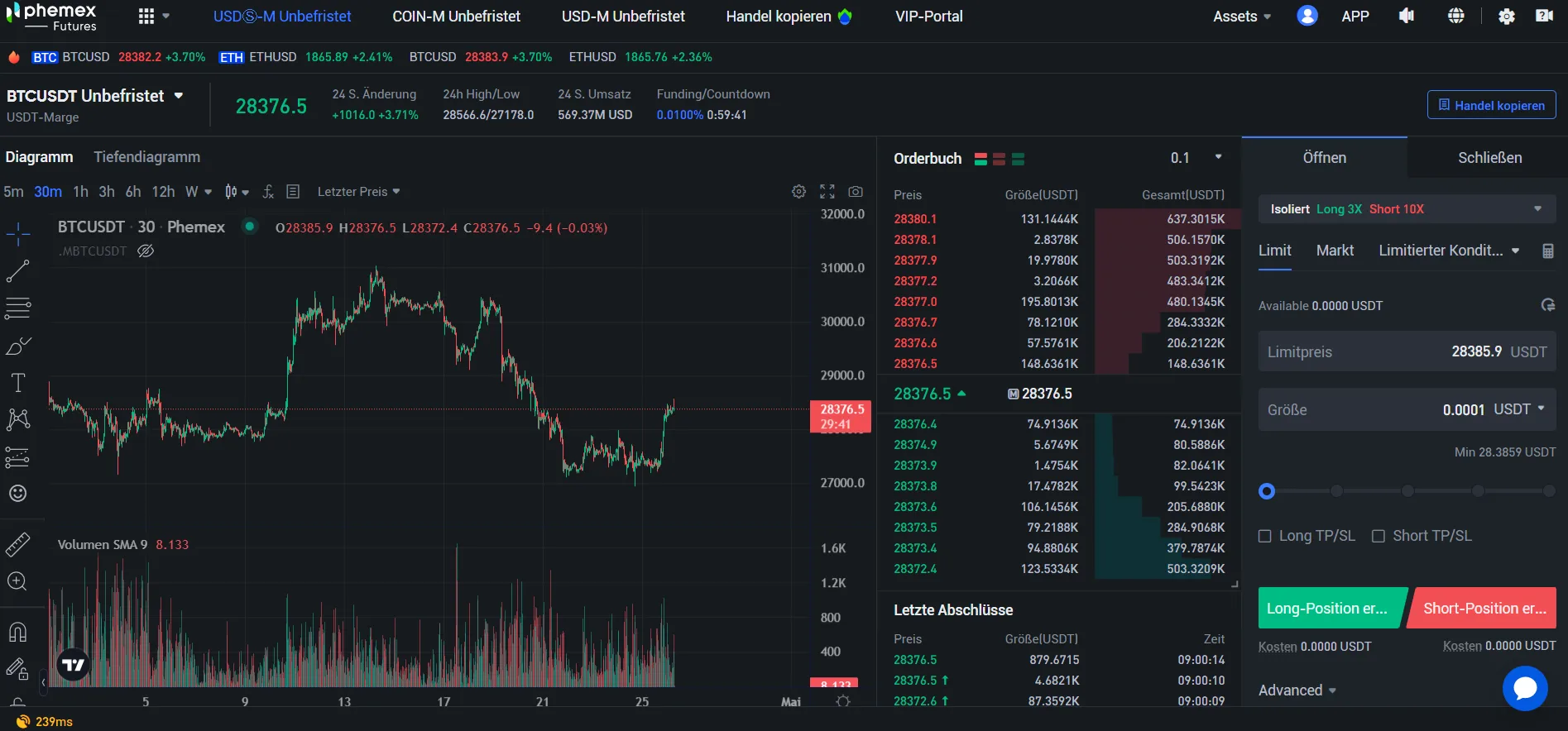
Task: Click the order size slider handle
Action: (x=1267, y=491)
